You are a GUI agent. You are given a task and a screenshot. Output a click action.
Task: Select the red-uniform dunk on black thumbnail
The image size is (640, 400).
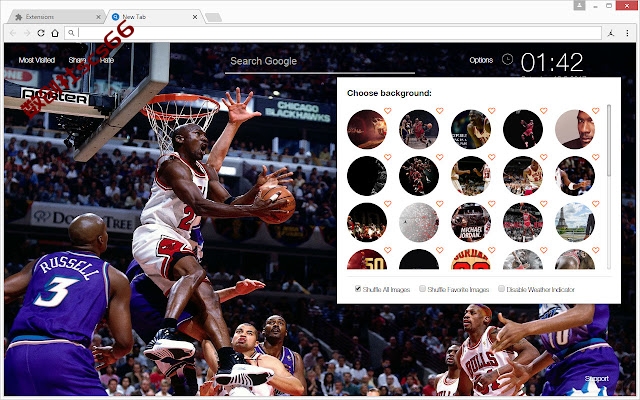(x=523, y=129)
